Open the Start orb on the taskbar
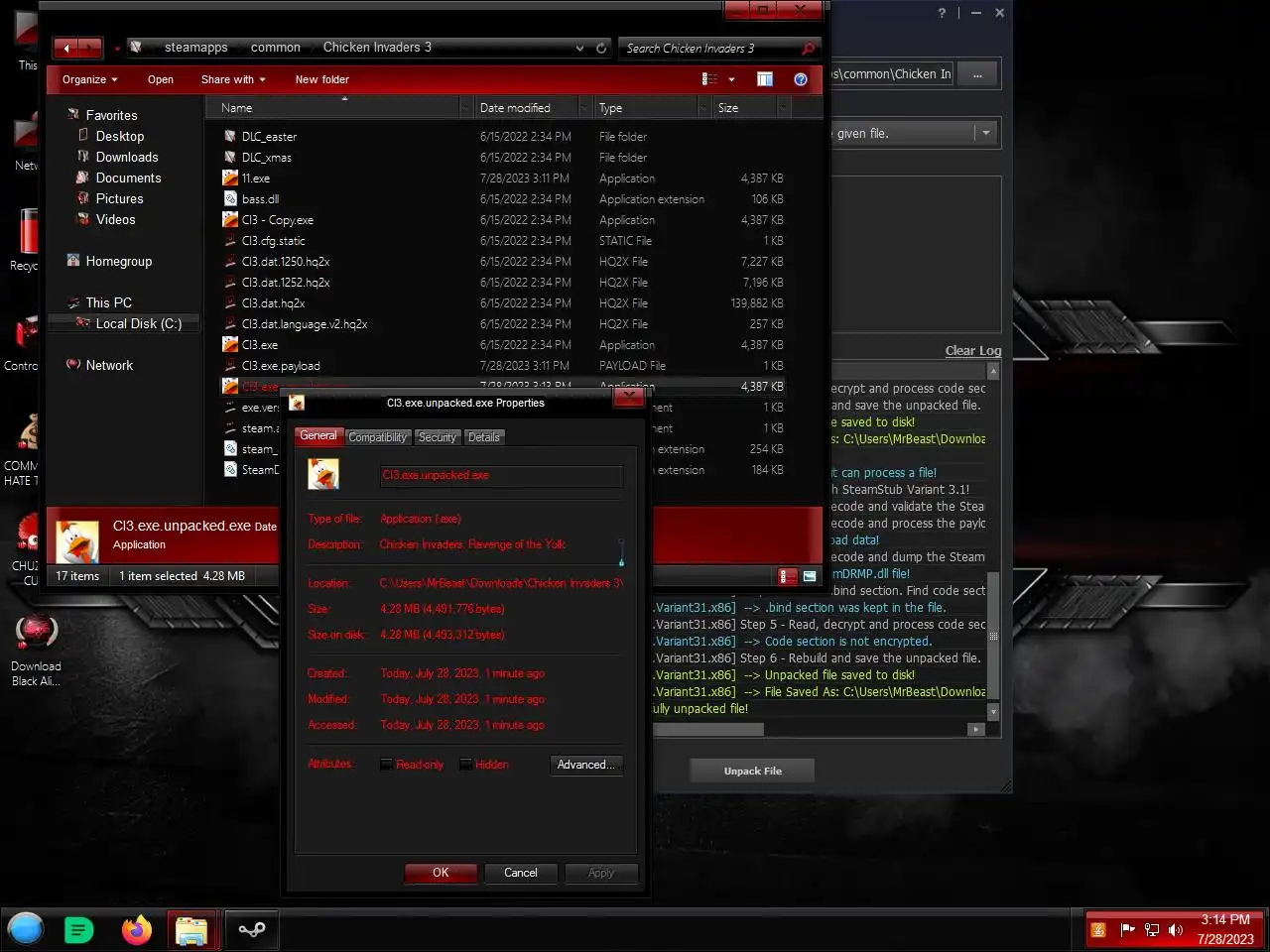1270x952 pixels. point(26,929)
